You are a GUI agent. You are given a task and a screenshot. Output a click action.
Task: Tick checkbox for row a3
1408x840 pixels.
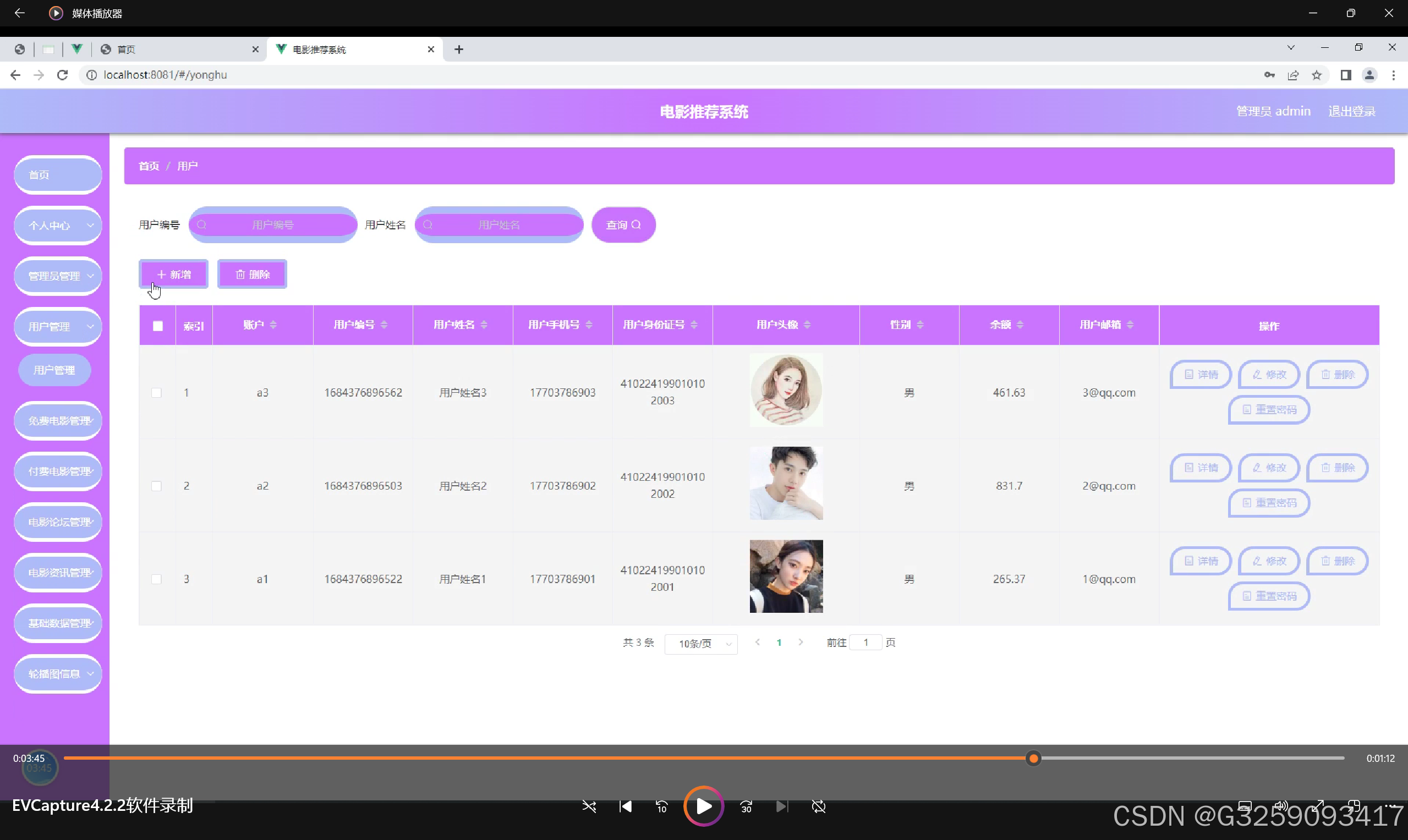pos(156,392)
